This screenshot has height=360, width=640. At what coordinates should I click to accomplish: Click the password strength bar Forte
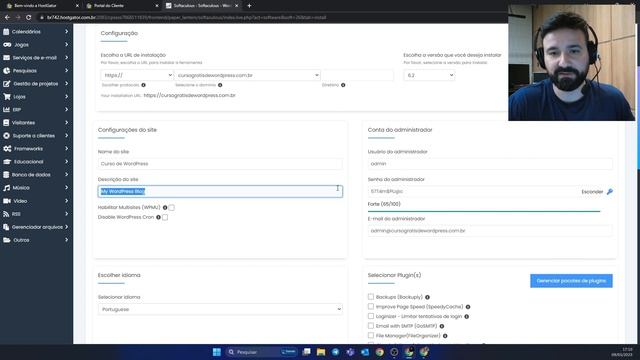point(484,211)
